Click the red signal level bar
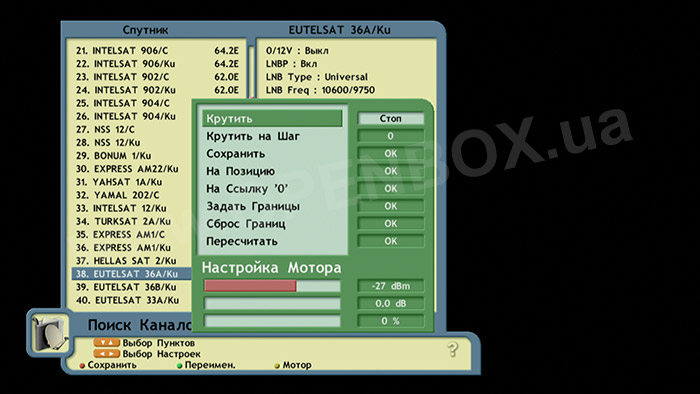 point(250,286)
